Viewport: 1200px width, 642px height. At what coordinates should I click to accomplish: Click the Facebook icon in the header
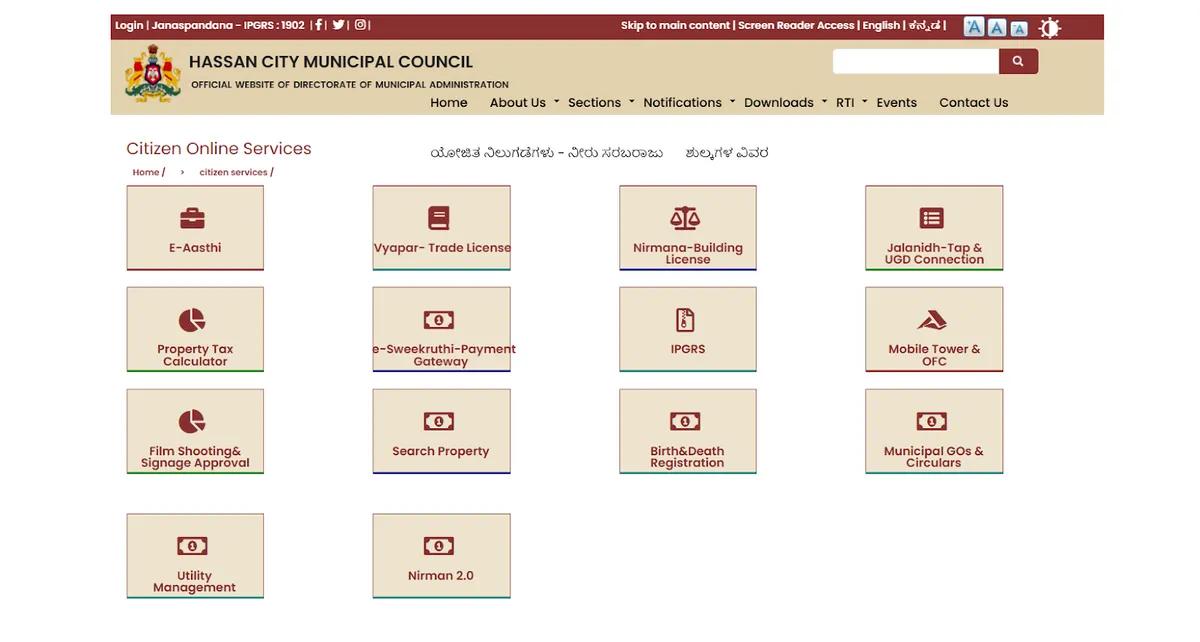[x=320, y=25]
